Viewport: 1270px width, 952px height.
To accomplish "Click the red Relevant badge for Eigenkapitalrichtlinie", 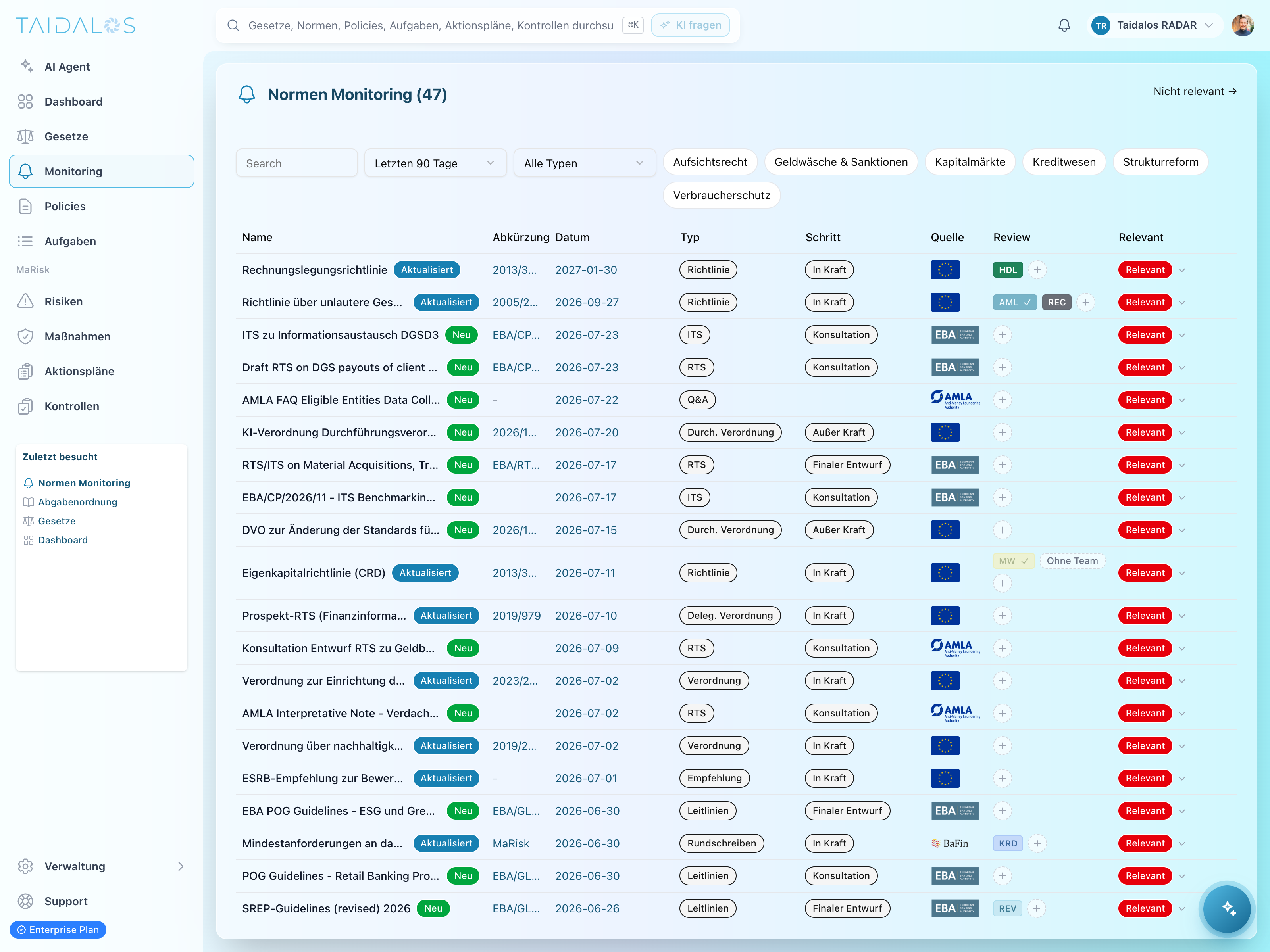I will click(x=1144, y=573).
